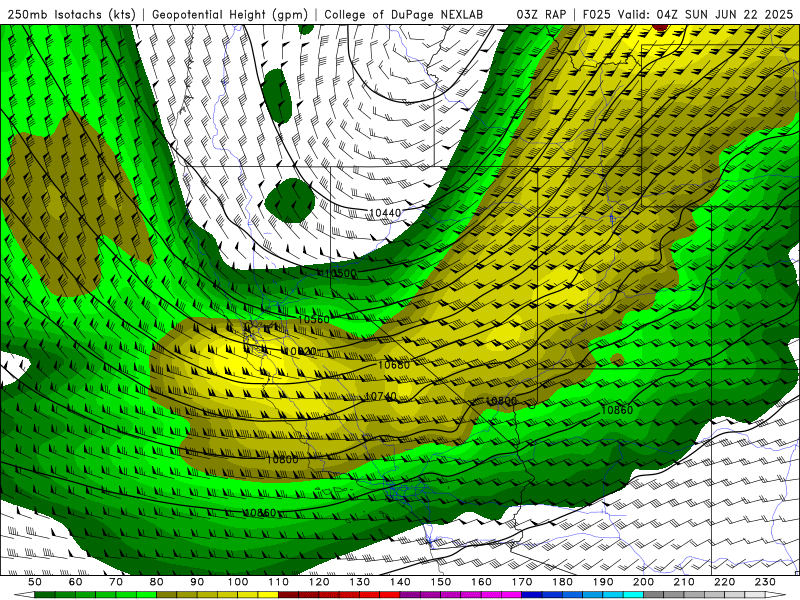This screenshot has width=800, height=600.
Task: Click the 230 value on the color scale
Action: point(765,582)
